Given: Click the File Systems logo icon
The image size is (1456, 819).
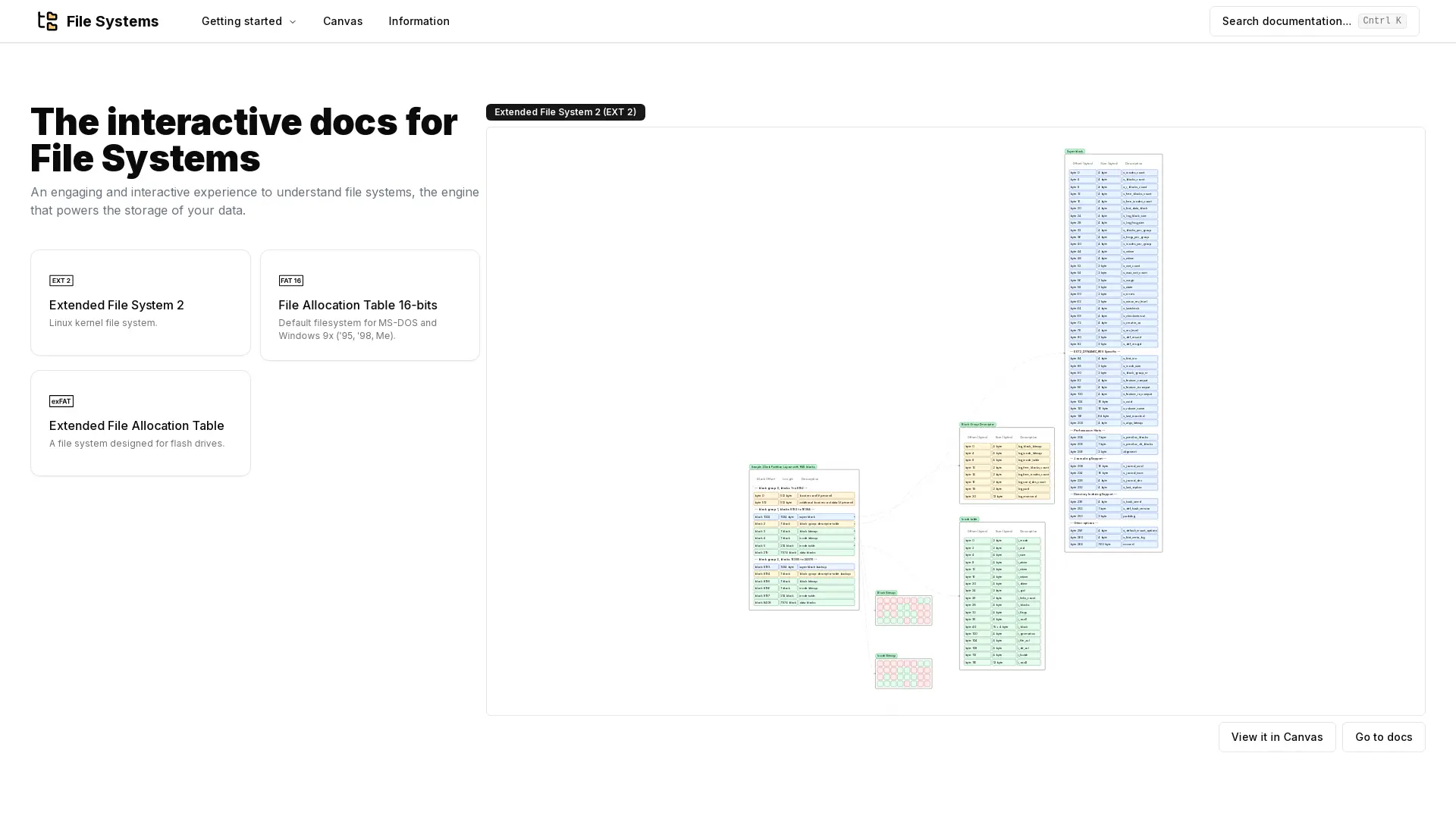Looking at the screenshot, I should [47, 21].
